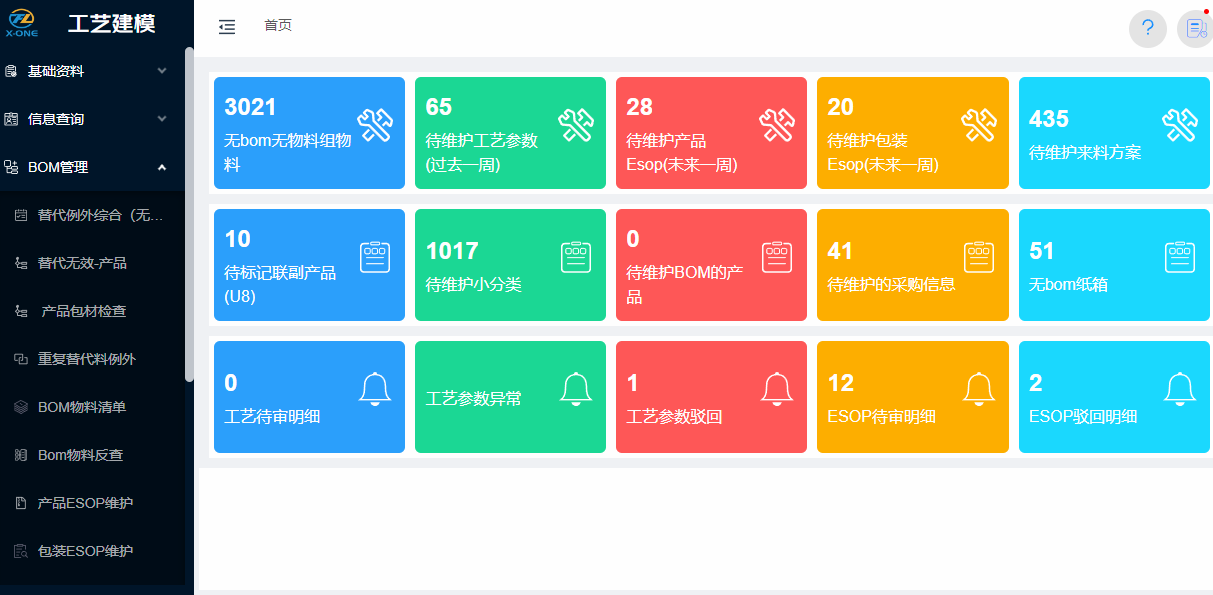Expand the 基础资料 menu chevron
Image resolution: width=1213 pixels, height=595 pixels.
[x=162, y=71]
